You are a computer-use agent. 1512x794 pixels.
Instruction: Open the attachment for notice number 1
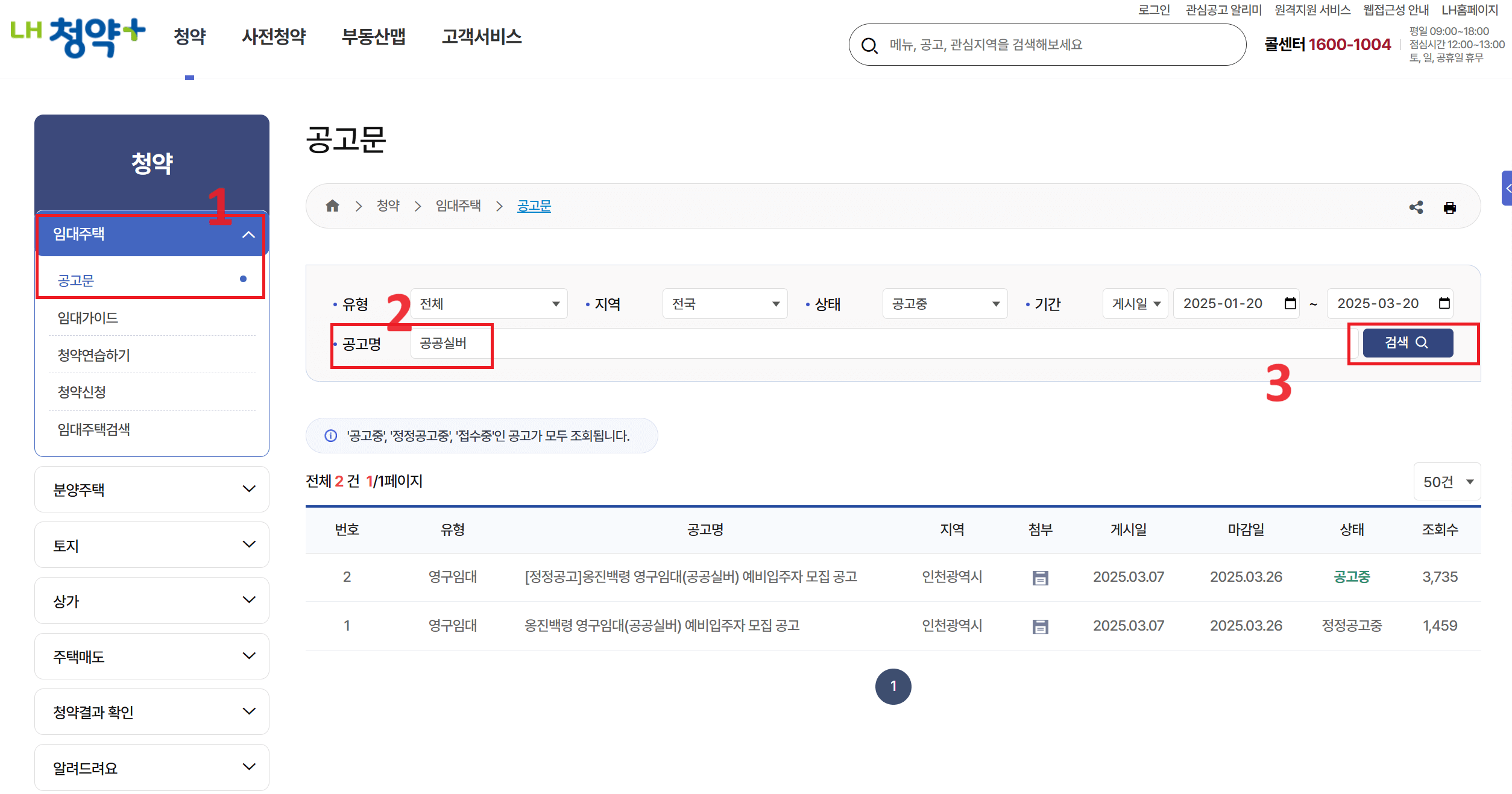click(x=1039, y=626)
